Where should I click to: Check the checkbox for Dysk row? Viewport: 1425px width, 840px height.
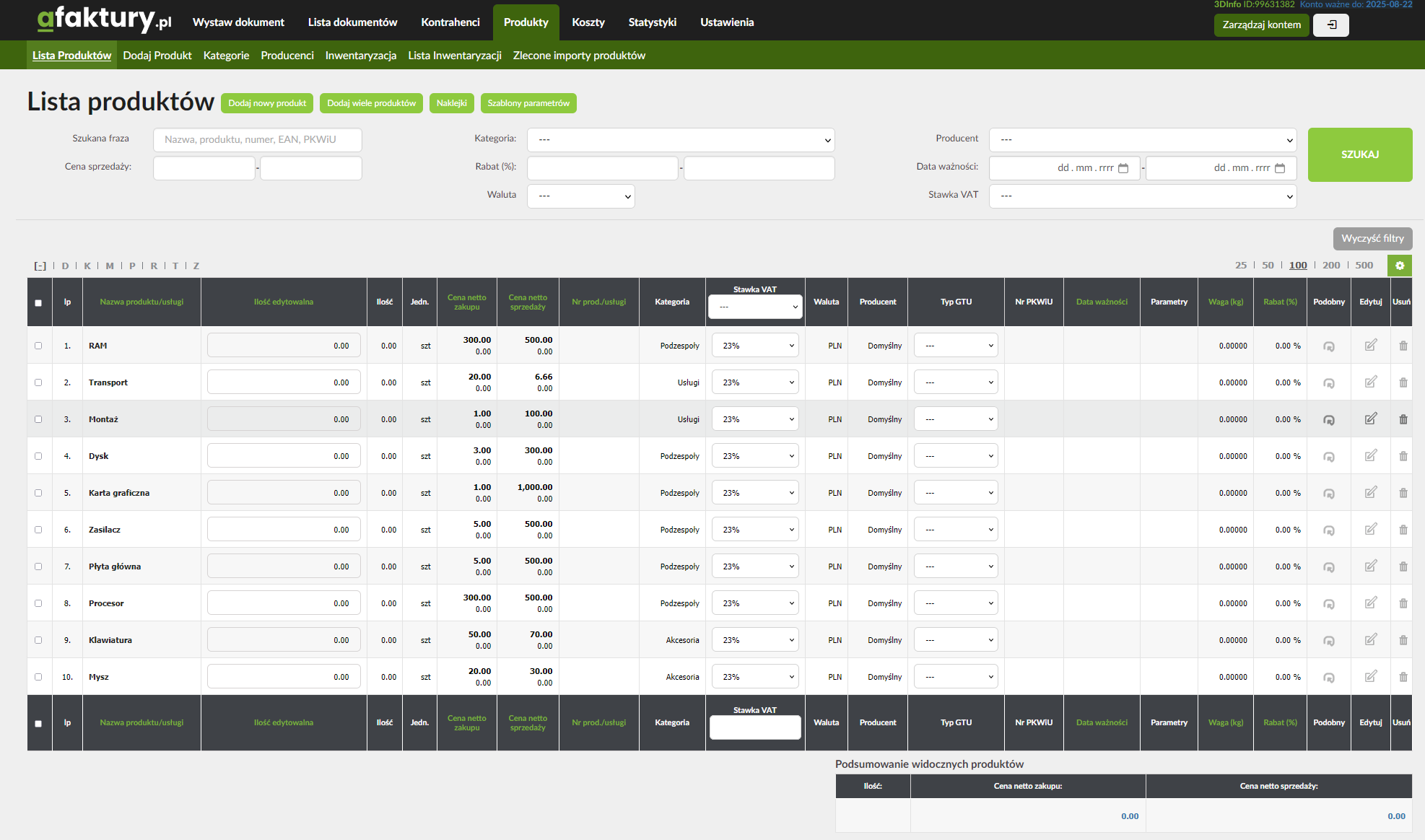tap(38, 456)
